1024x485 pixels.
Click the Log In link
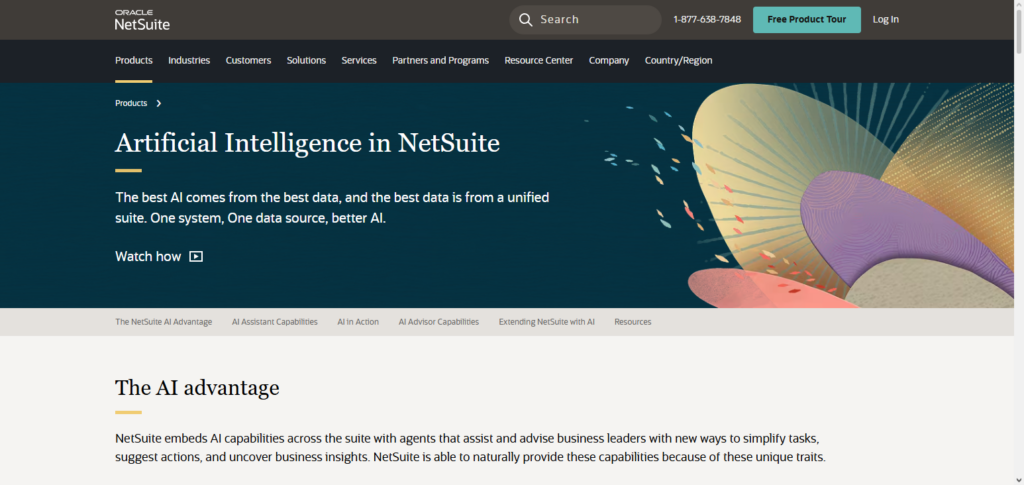pos(886,20)
